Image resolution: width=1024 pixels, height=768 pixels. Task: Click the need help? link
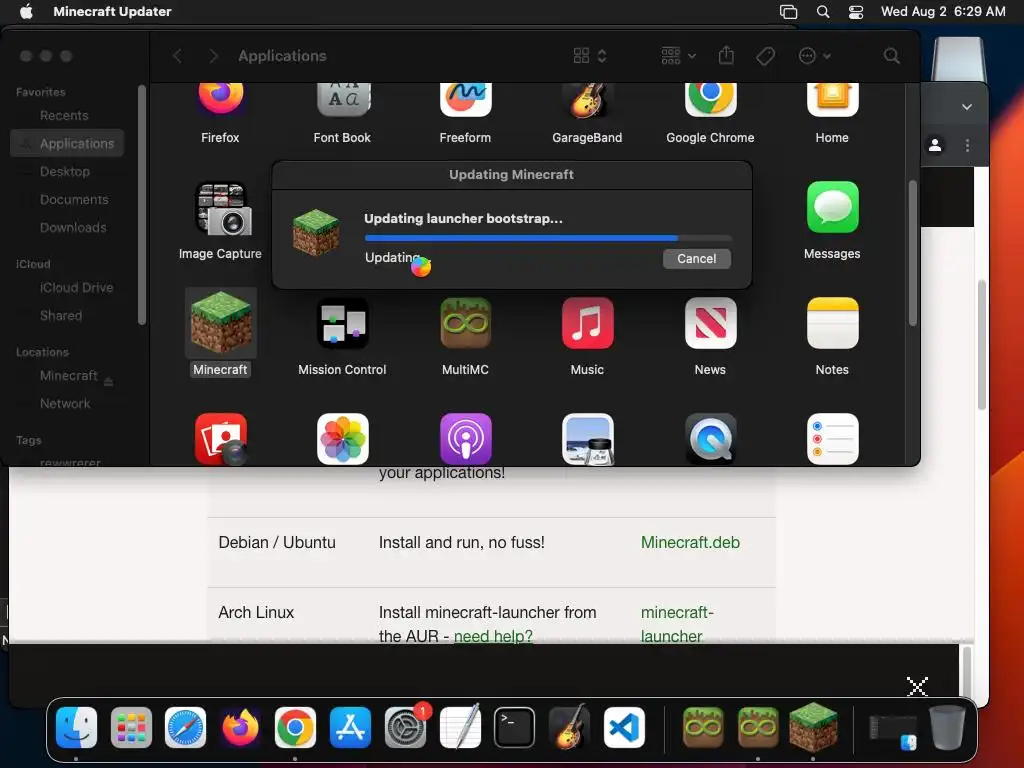click(x=493, y=636)
